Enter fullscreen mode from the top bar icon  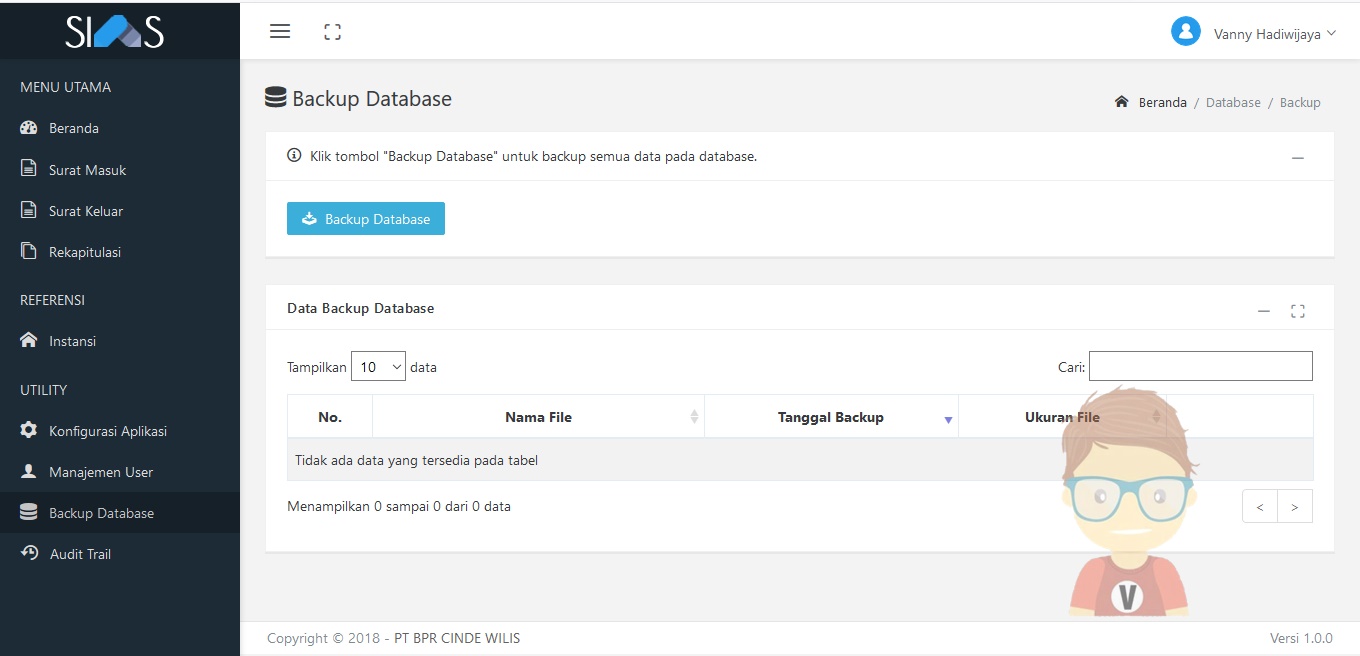click(333, 32)
